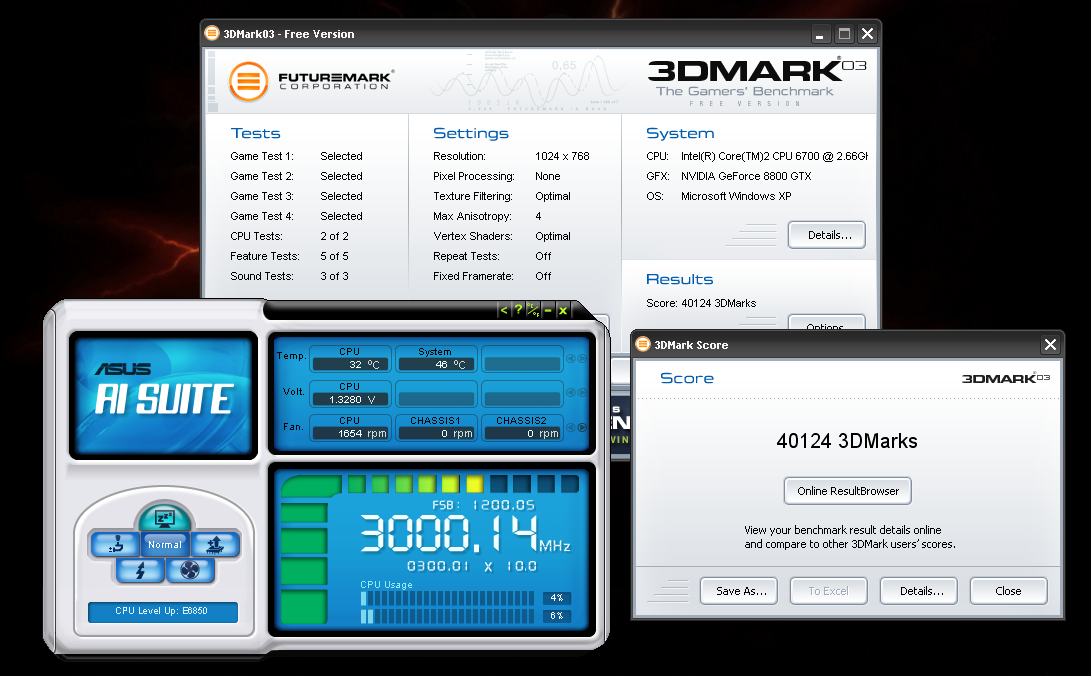Image resolution: width=1091 pixels, height=676 pixels.
Task: Click the Temp row left arrow
Action: (x=571, y=359)
